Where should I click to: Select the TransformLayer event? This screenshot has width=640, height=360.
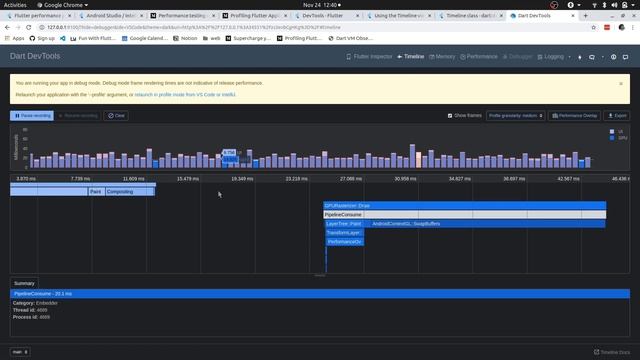point(345,233)
